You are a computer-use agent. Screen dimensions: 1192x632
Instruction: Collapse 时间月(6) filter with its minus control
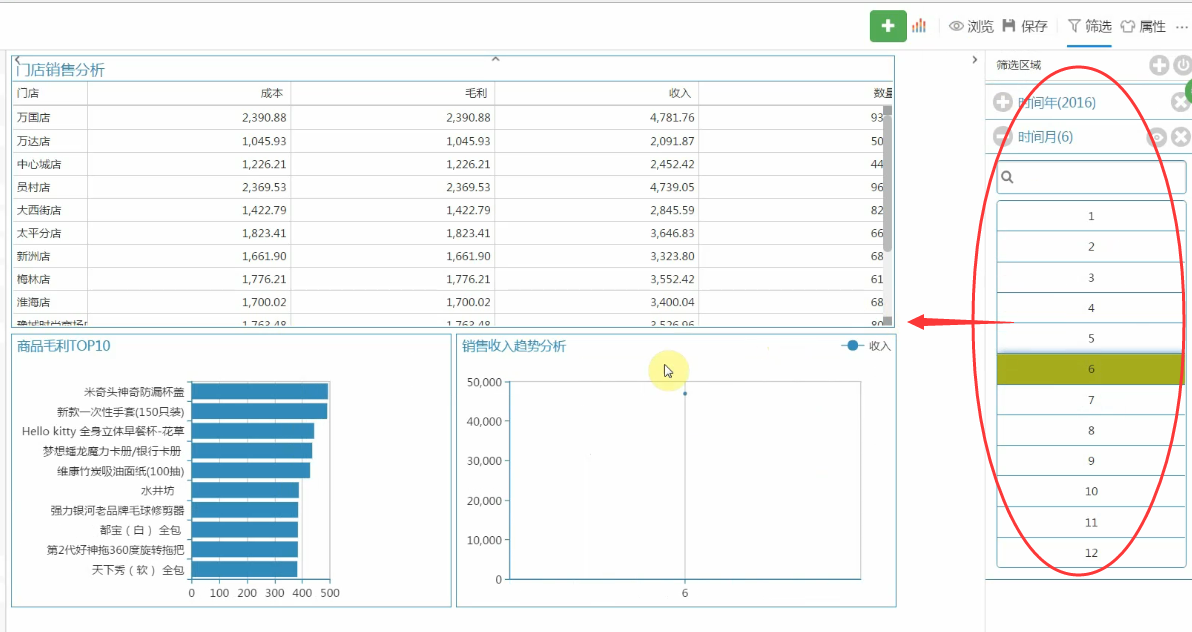[1002, 136]
